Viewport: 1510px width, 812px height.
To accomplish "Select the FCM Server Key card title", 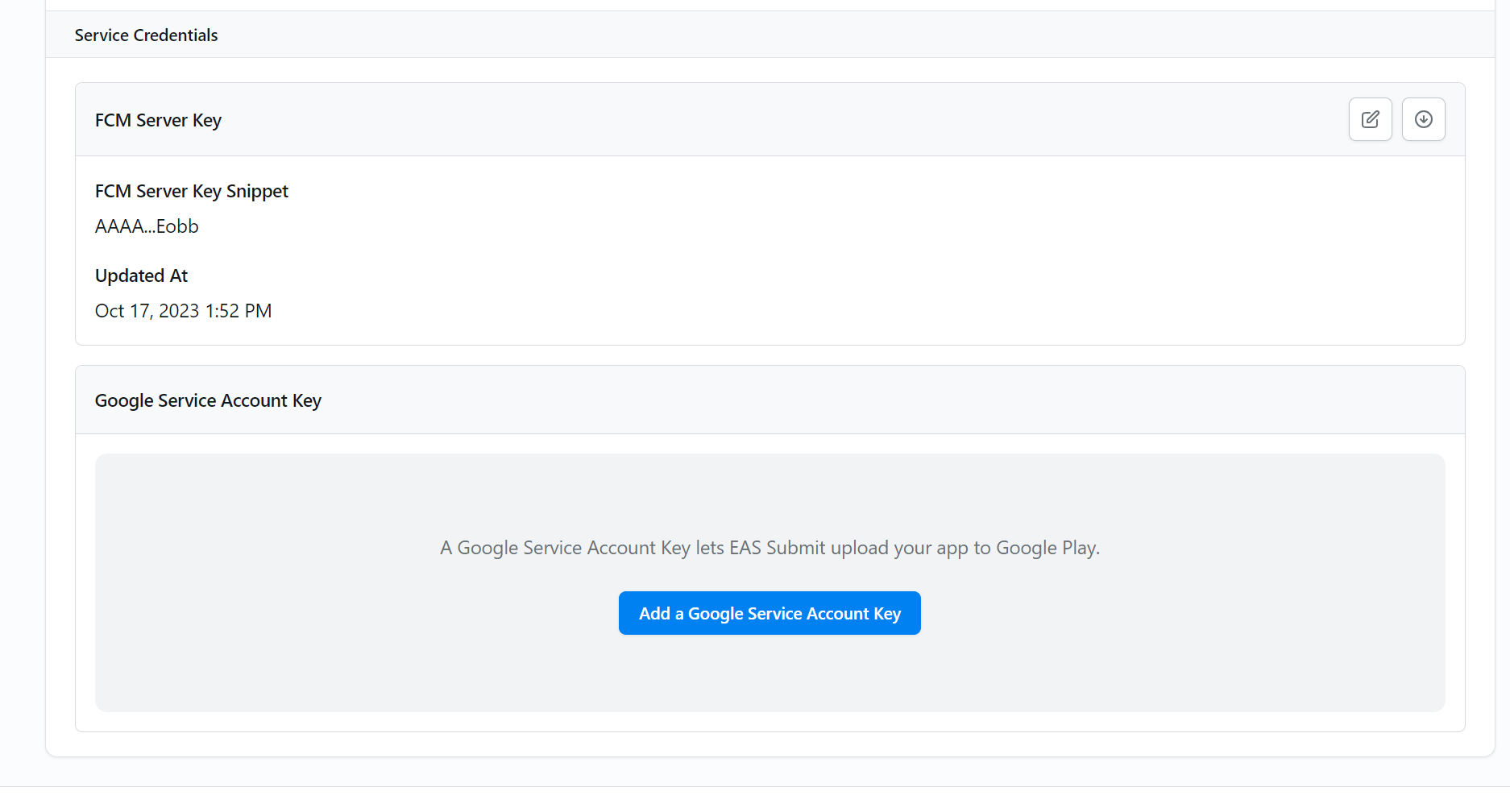I will [158, 120].
